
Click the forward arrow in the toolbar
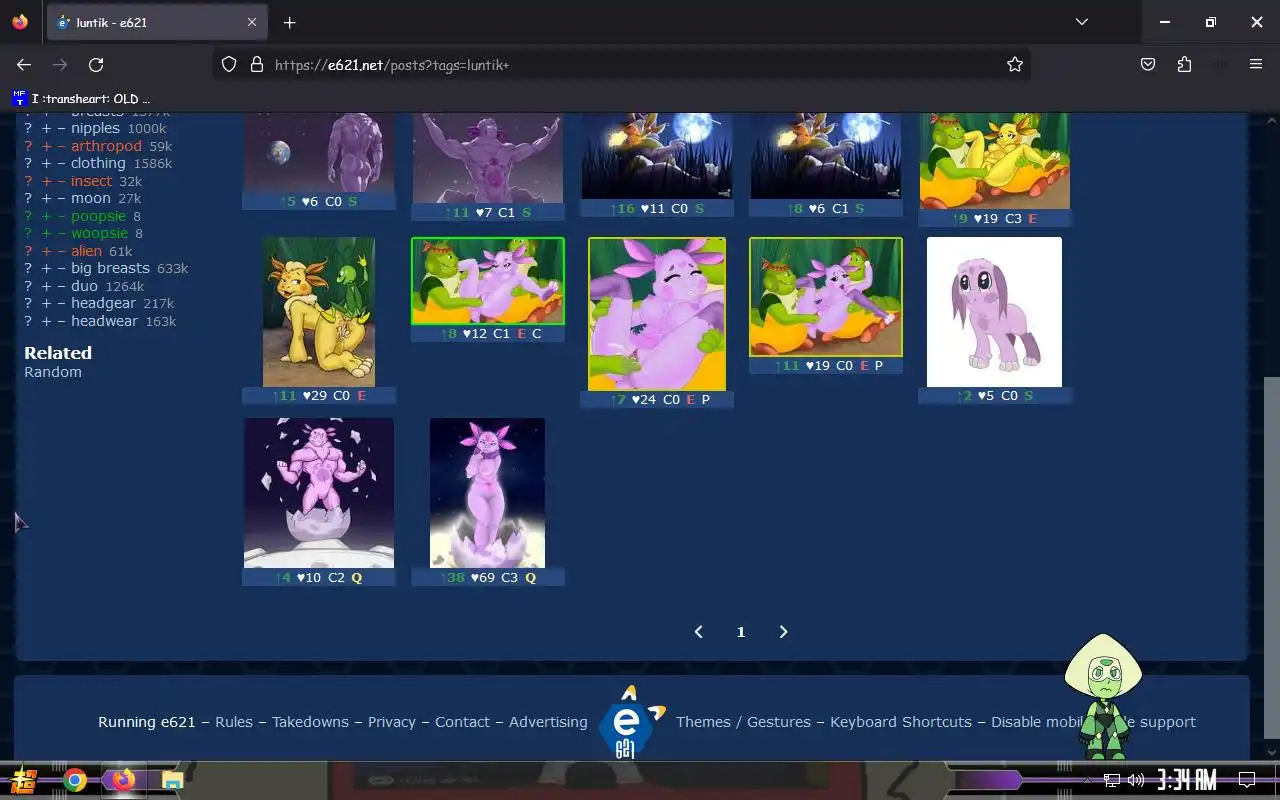[x=60, y=64]
